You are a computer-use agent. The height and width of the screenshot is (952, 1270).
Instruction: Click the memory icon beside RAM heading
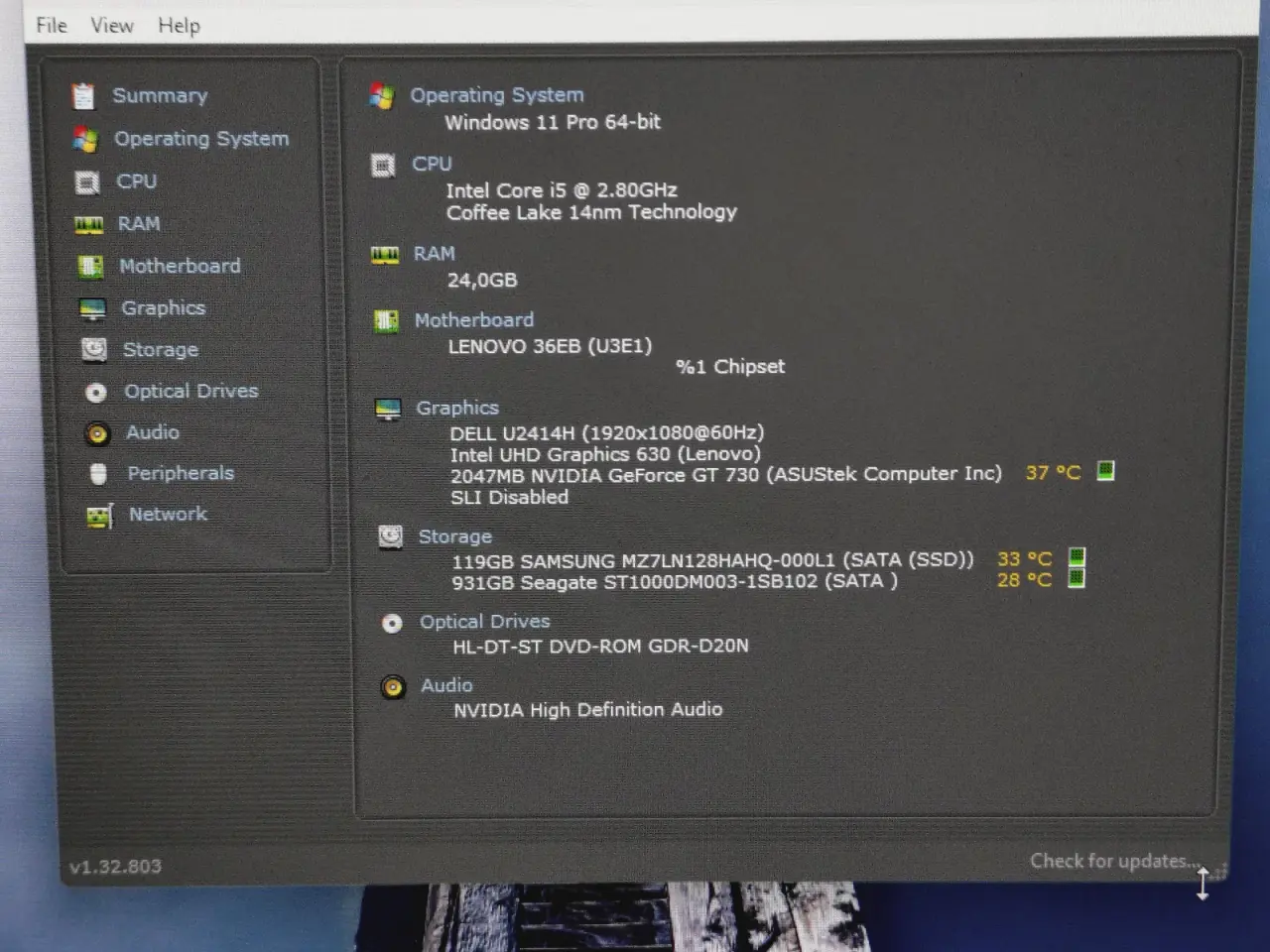tap(385, 256)
